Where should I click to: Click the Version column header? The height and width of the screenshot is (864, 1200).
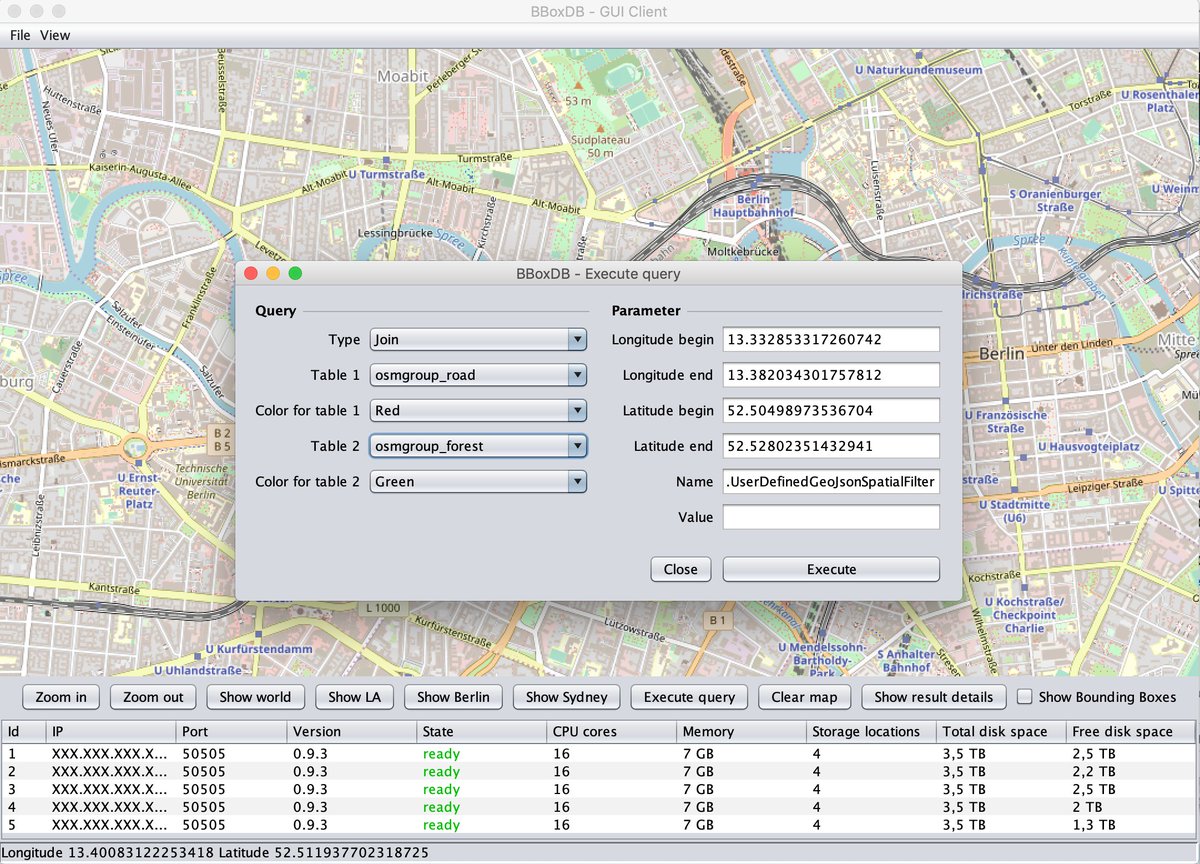353,732
